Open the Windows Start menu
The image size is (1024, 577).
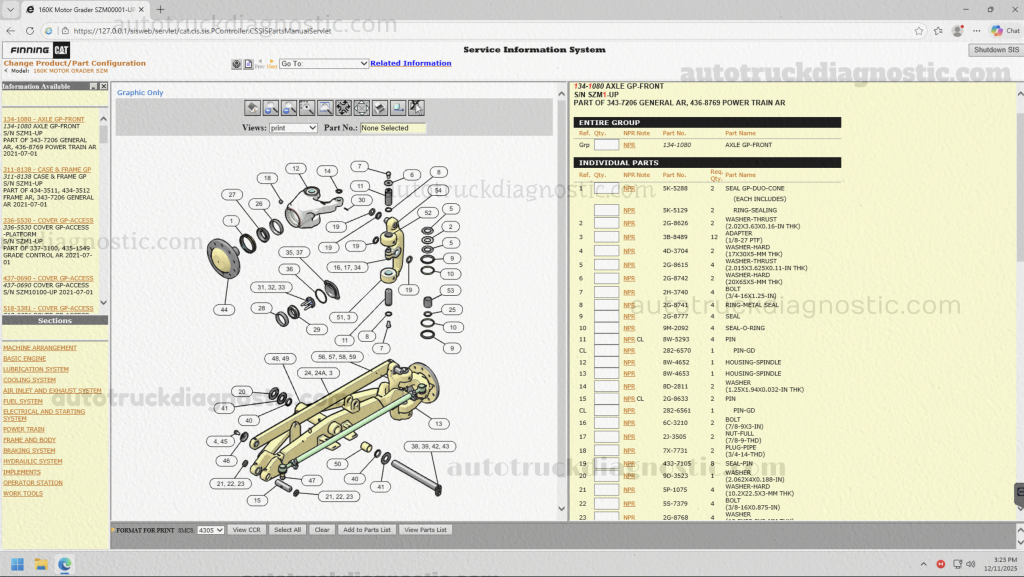[x=18, y=564]
